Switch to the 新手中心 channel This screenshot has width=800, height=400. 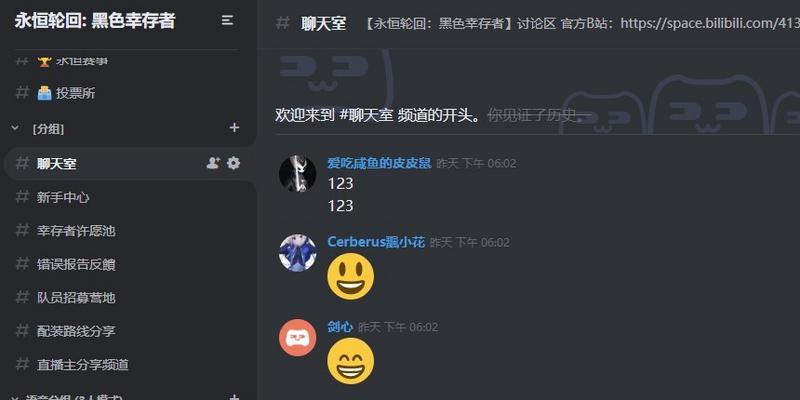pyautogui.click(x=130, y=197)
